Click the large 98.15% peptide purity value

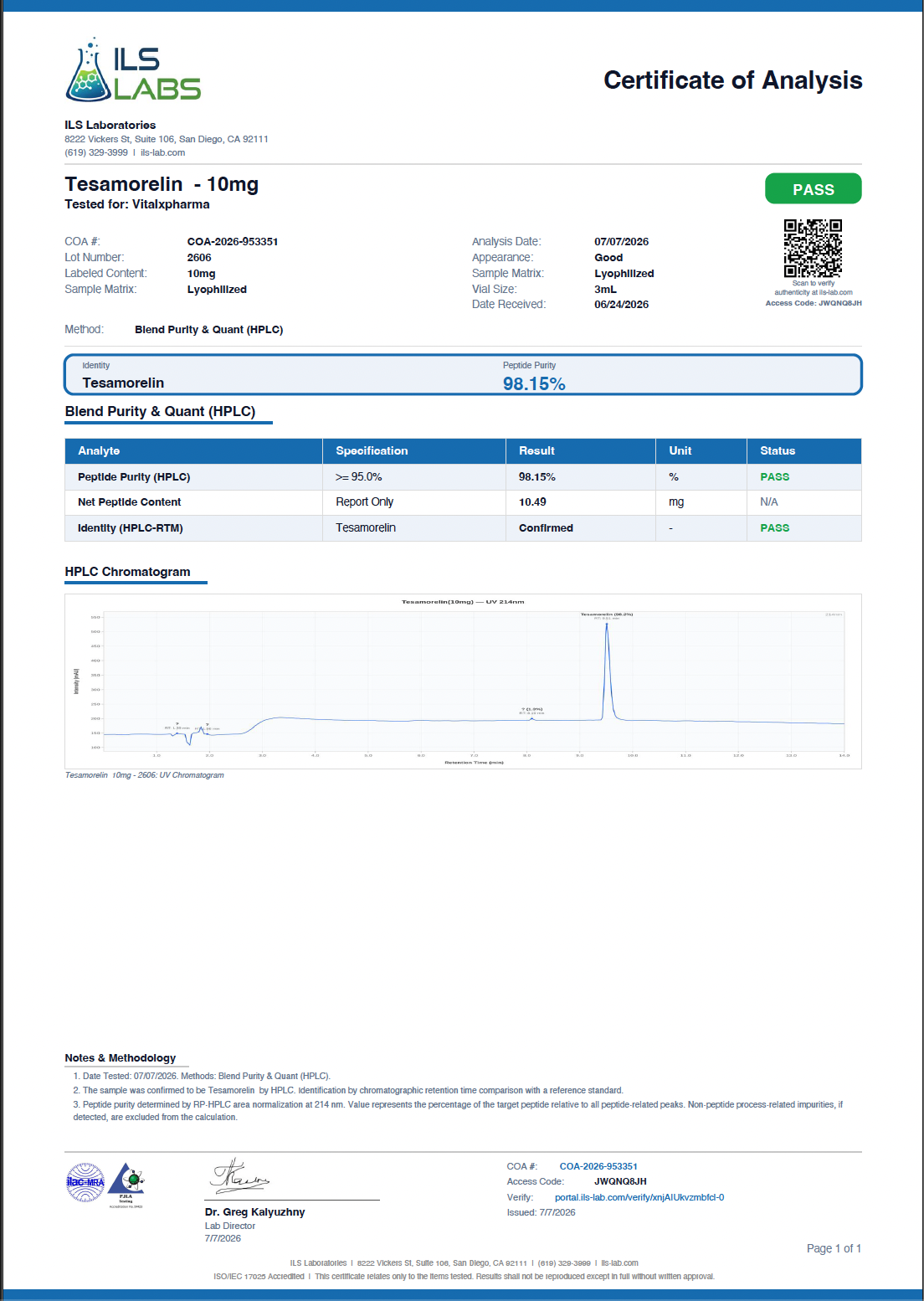(x=534, y=383)
